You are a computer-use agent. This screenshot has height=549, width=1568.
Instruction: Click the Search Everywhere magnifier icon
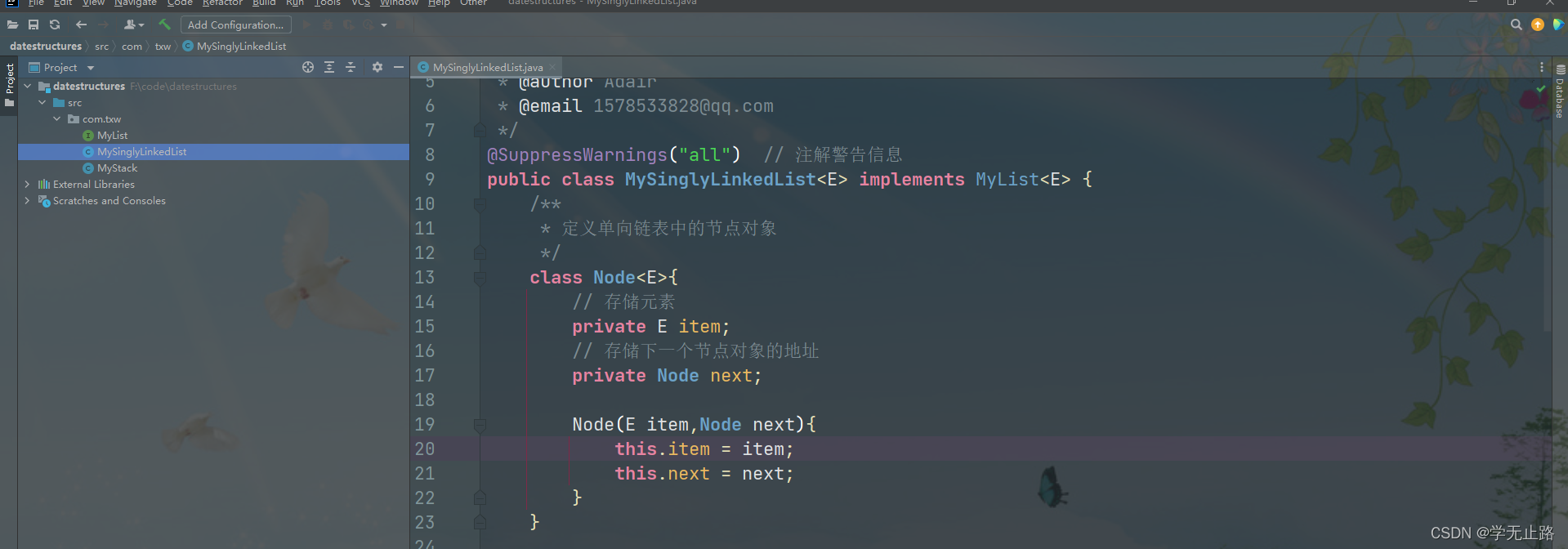tap(1517, 25)
